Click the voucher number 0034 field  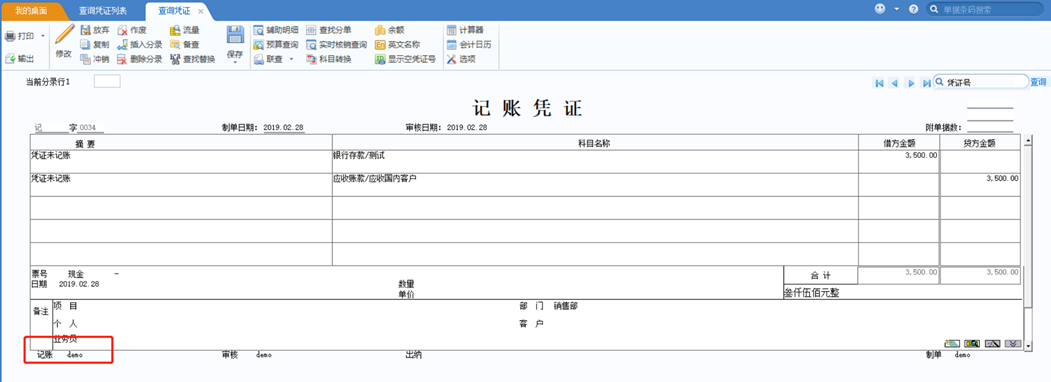tap(90, 127)
